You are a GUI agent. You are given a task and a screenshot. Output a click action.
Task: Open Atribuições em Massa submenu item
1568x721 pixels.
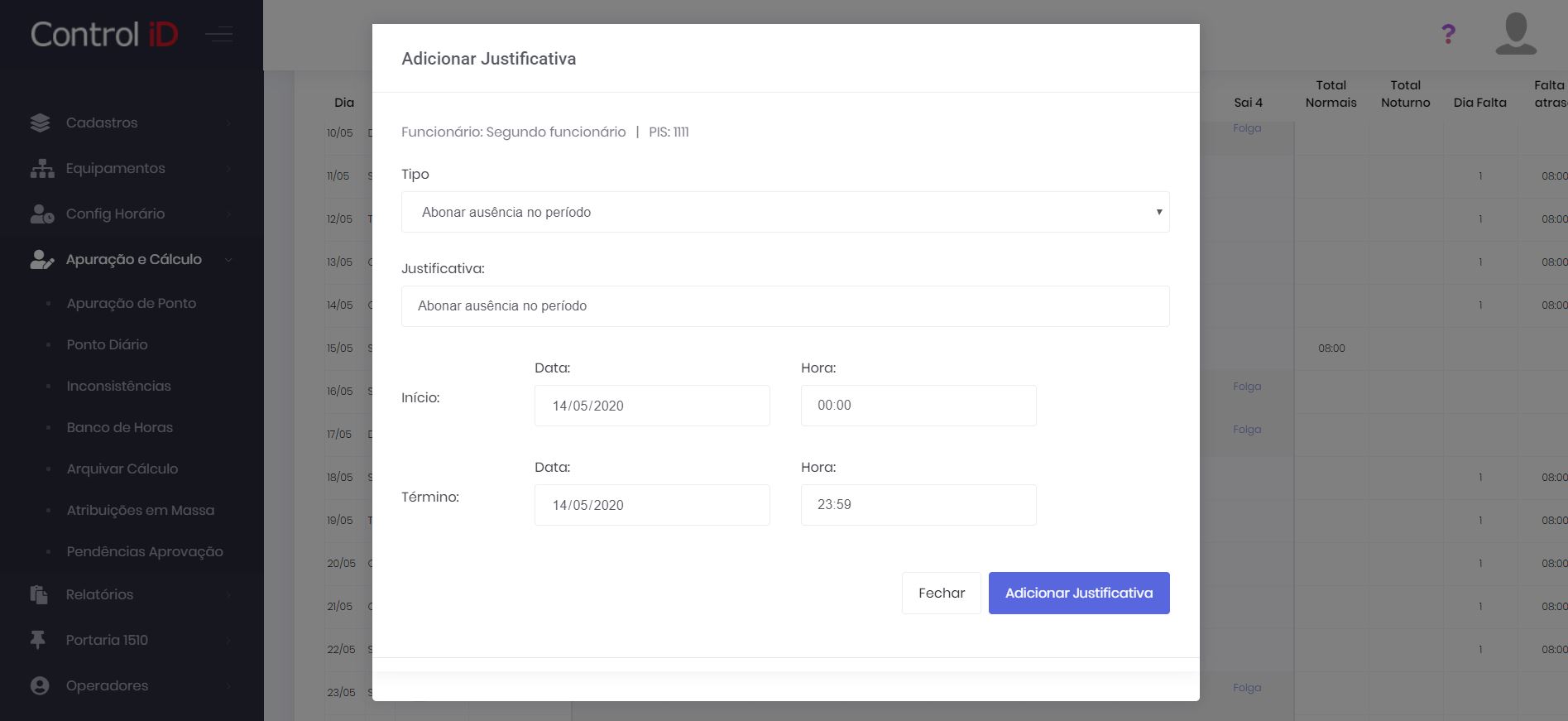click(141, 510)
